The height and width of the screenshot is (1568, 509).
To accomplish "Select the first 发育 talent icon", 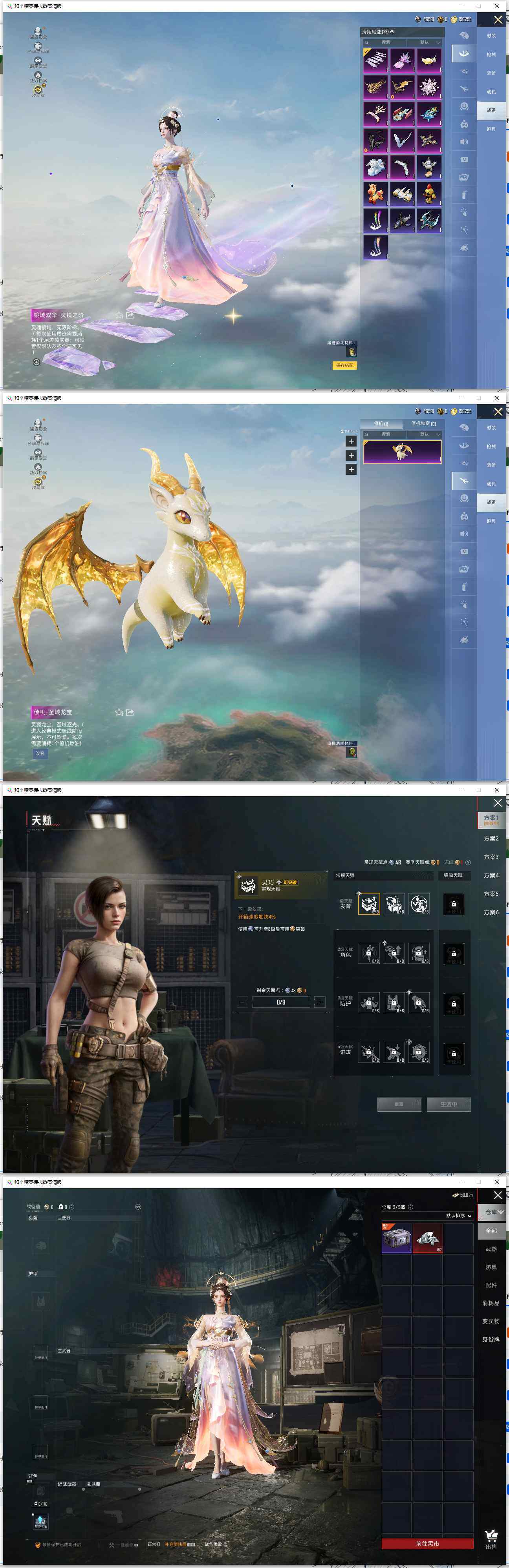I will pyautogui.click(x=369, y=904).
